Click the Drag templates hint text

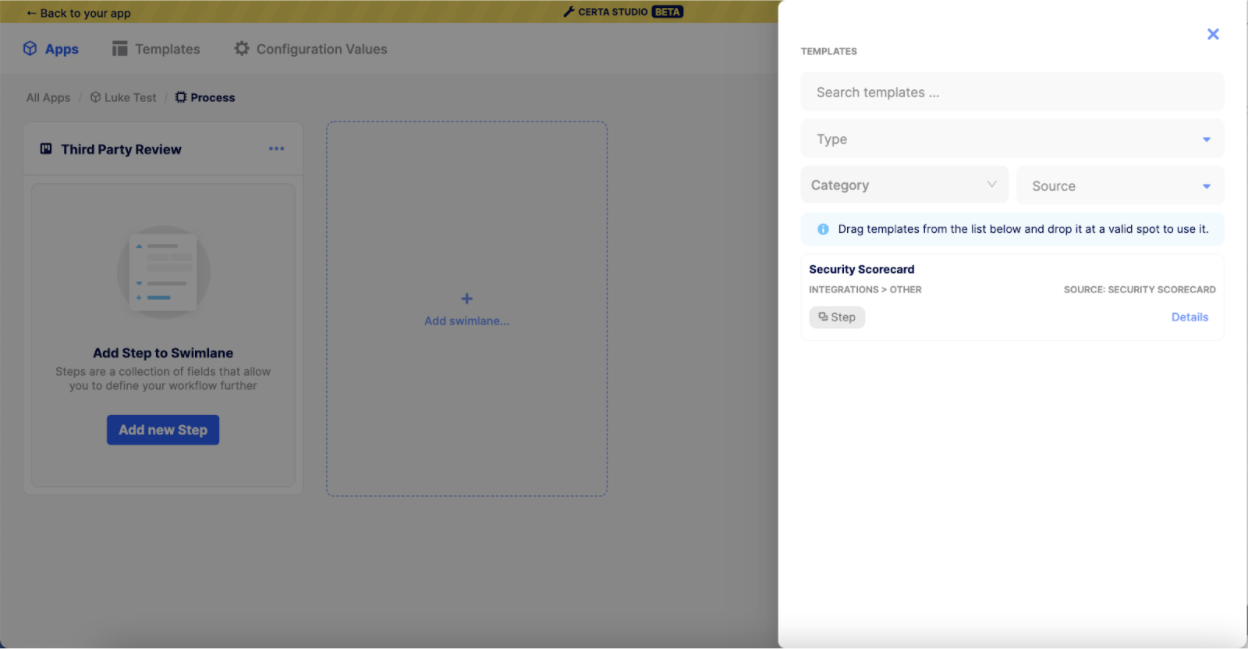click(1023, 229)
